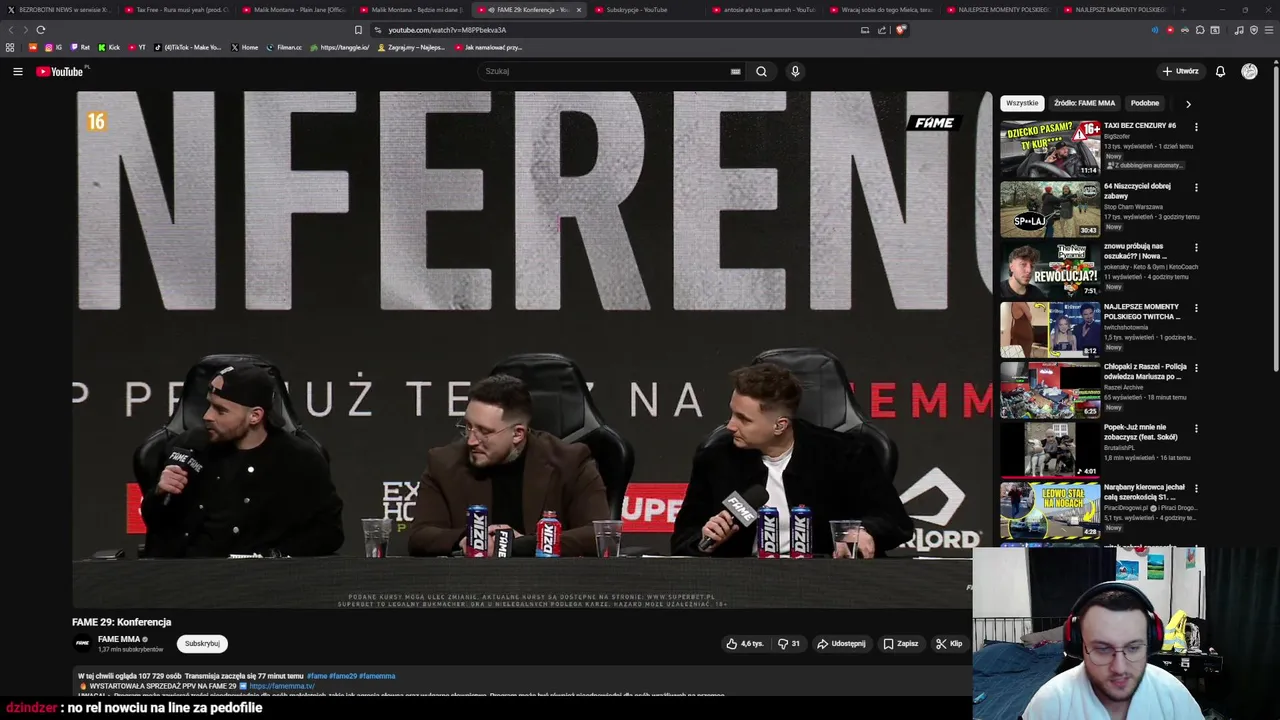Go back in browser history

tap(11, 30)
